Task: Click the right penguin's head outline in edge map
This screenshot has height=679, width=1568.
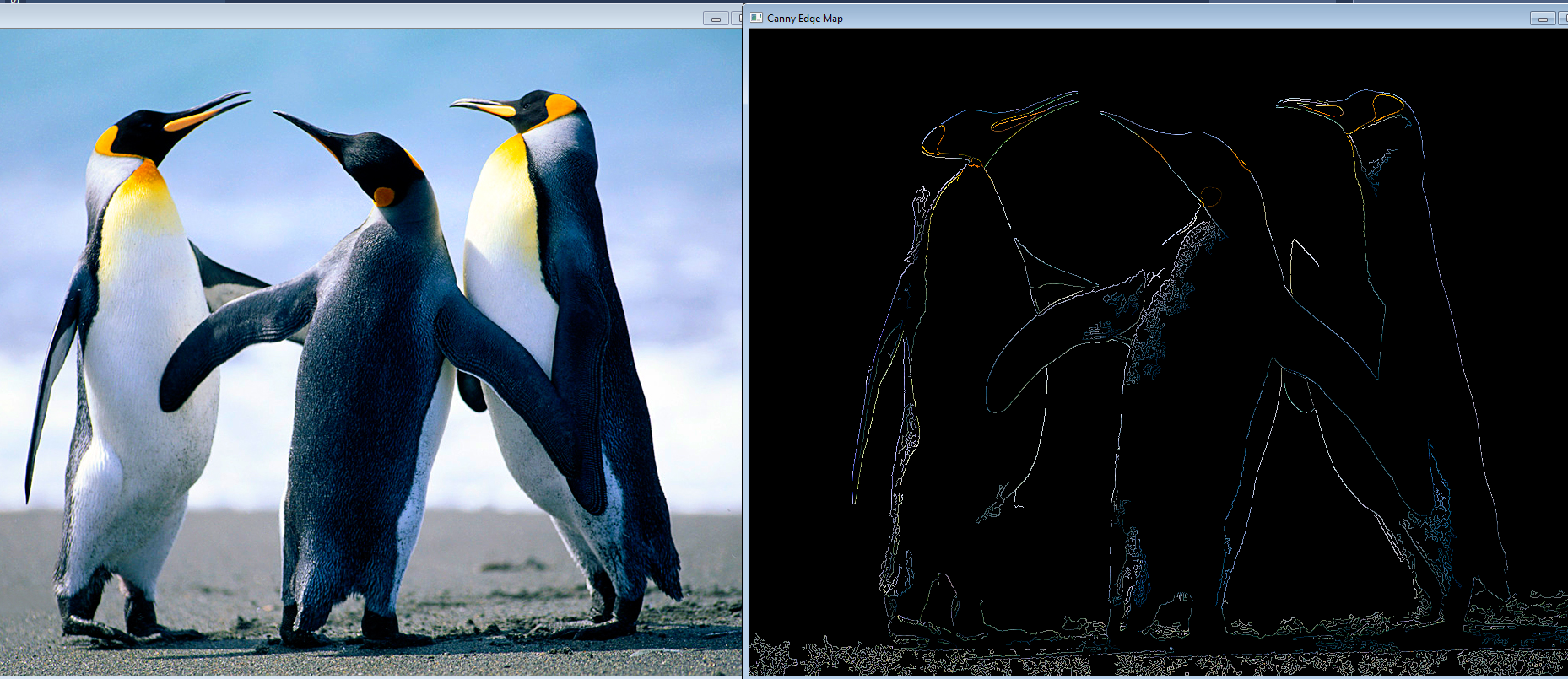Action: (x=1384, y=105)
